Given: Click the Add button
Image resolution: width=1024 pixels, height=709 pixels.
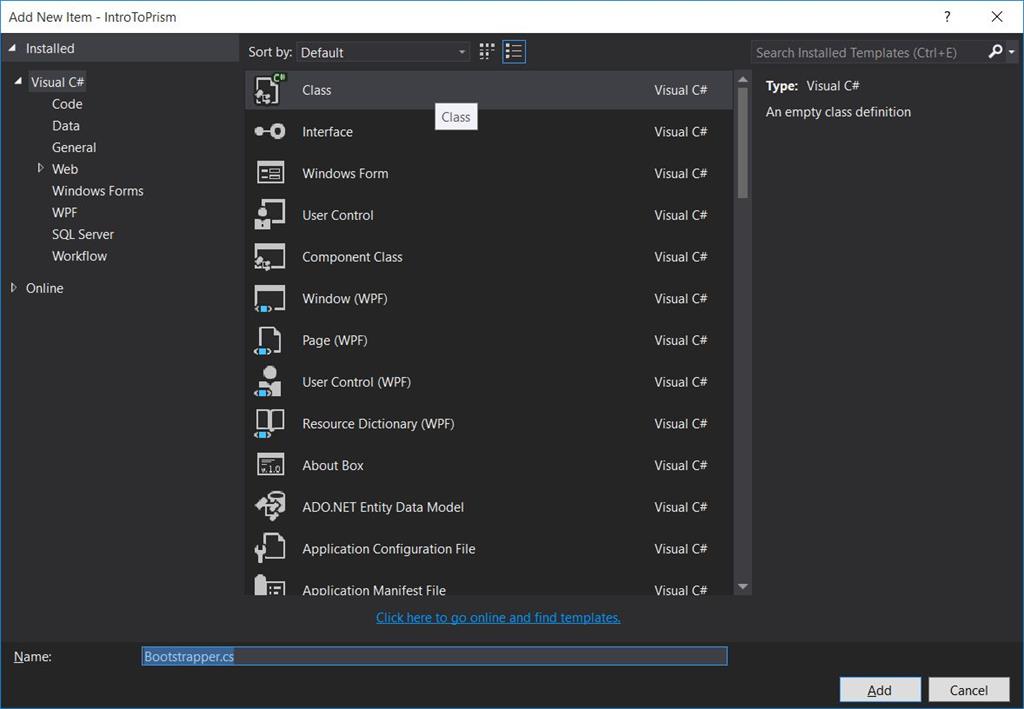Looking at the screenshot, I should click(879, 690).
